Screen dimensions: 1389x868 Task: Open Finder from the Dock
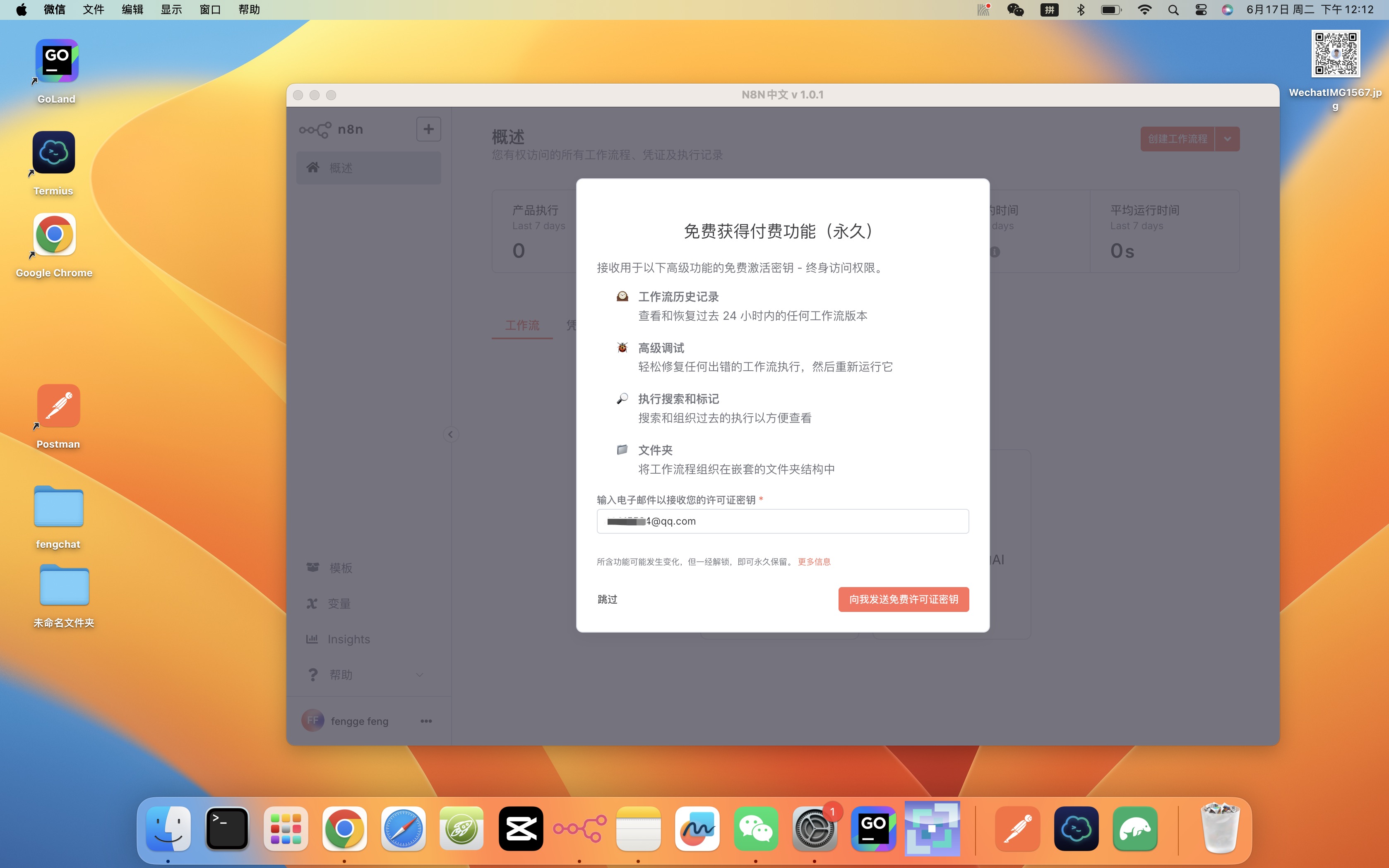coord(168,828)
